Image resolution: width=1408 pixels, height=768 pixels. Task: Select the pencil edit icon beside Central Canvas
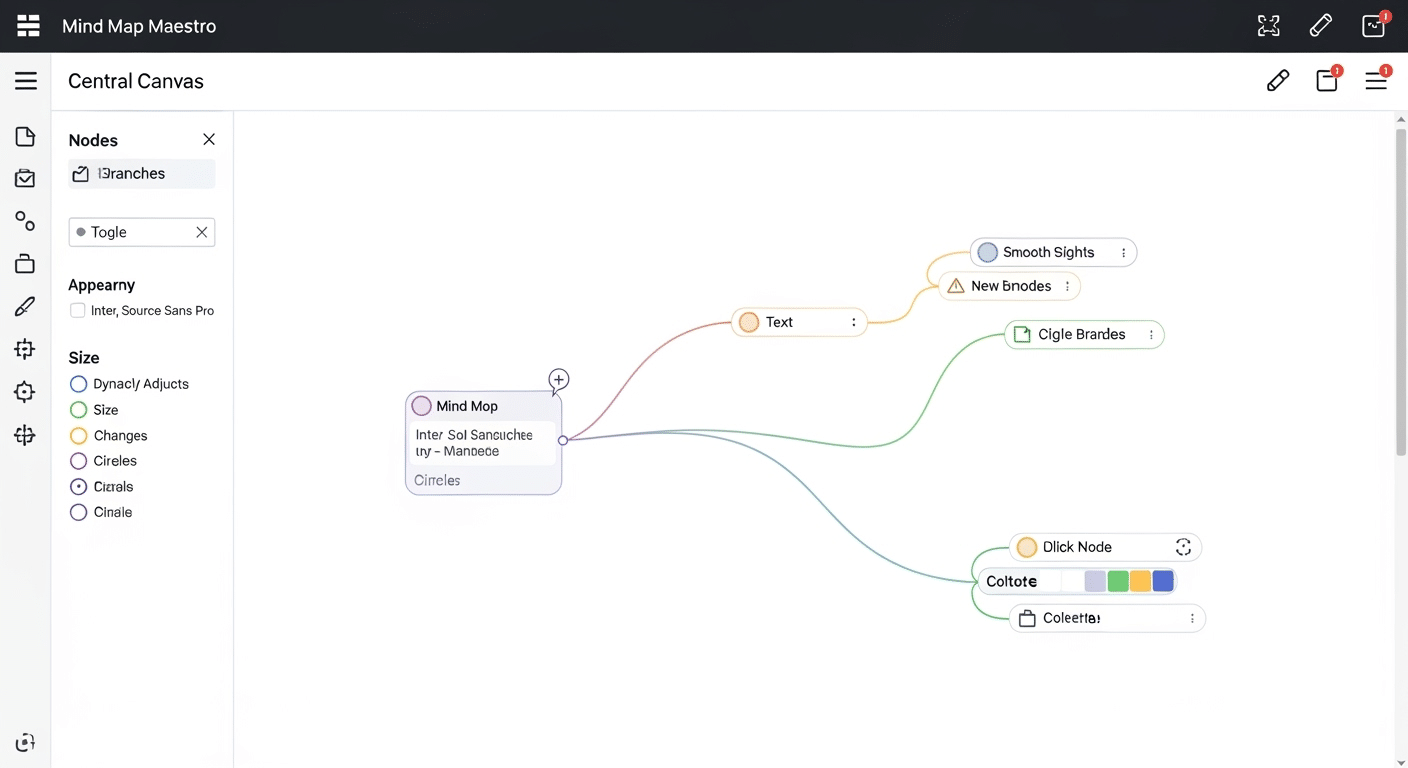tap(1277, 81)
